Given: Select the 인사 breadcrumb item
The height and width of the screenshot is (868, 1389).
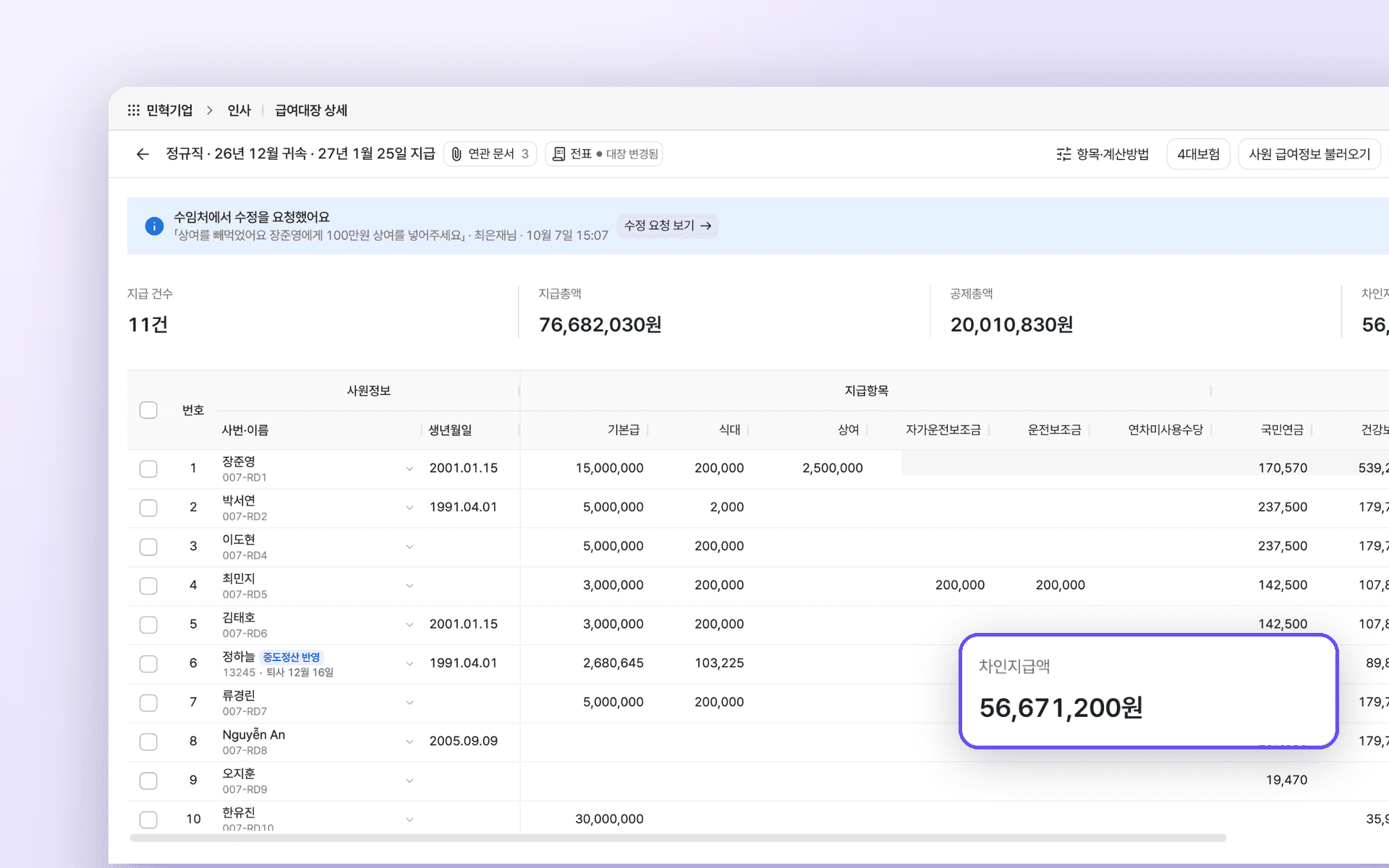Looking at the screenshot, I should (x=239, y=110).
